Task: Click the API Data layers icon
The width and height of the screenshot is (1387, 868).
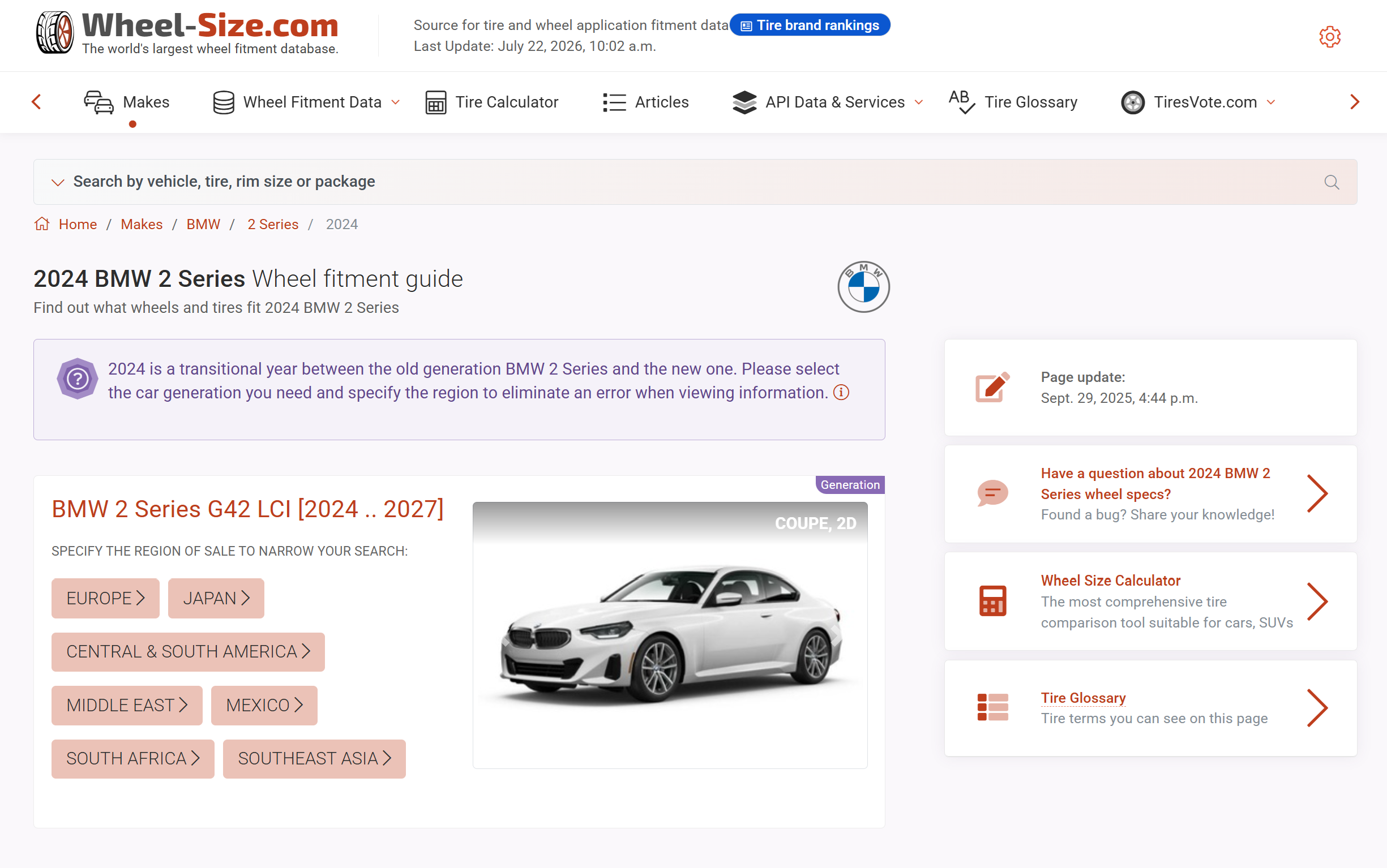Action: 744,102
